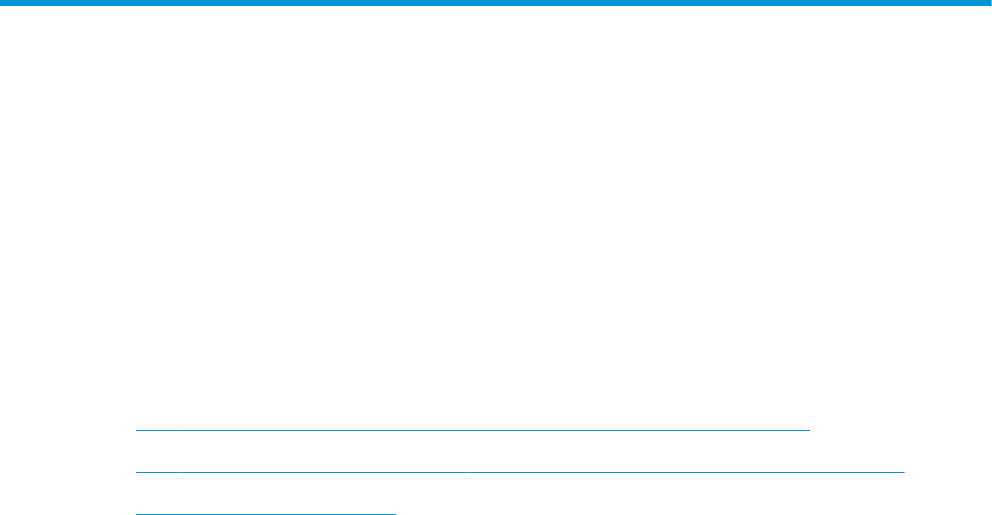Click the first blue underlined link row
The image size is (992, 515).
[x=473, y=430]
